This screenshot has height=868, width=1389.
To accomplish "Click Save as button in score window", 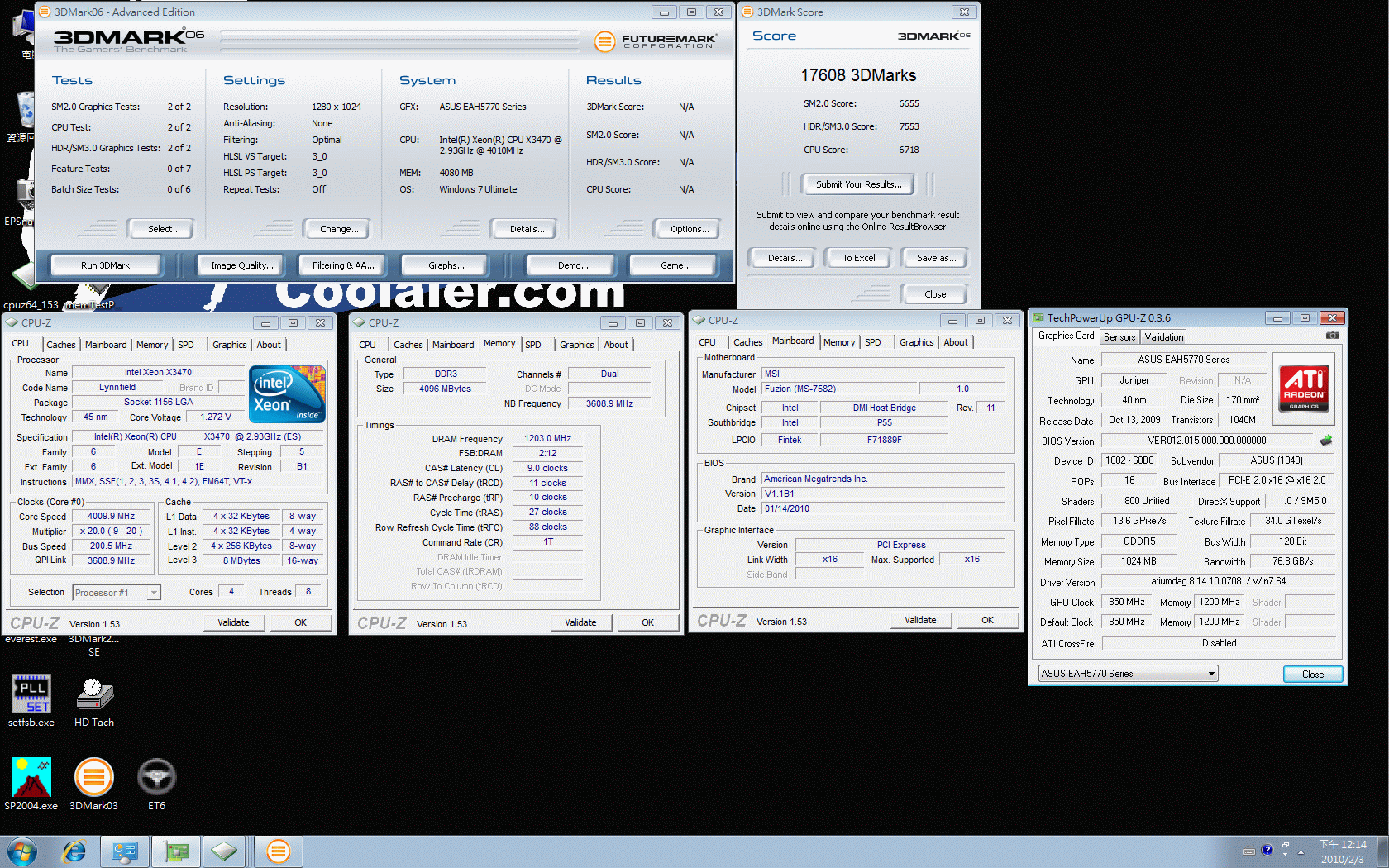I will click(x=935, y=258).
